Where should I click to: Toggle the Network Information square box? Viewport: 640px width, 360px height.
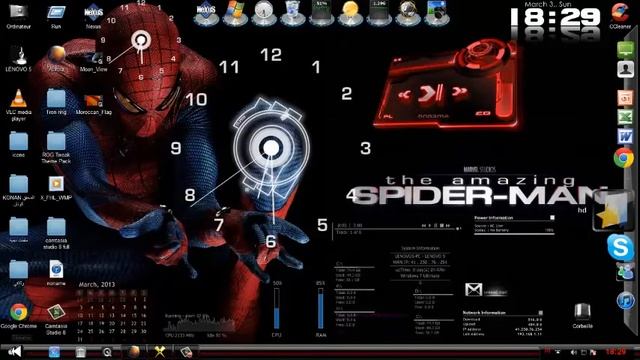tap(540, 313)
